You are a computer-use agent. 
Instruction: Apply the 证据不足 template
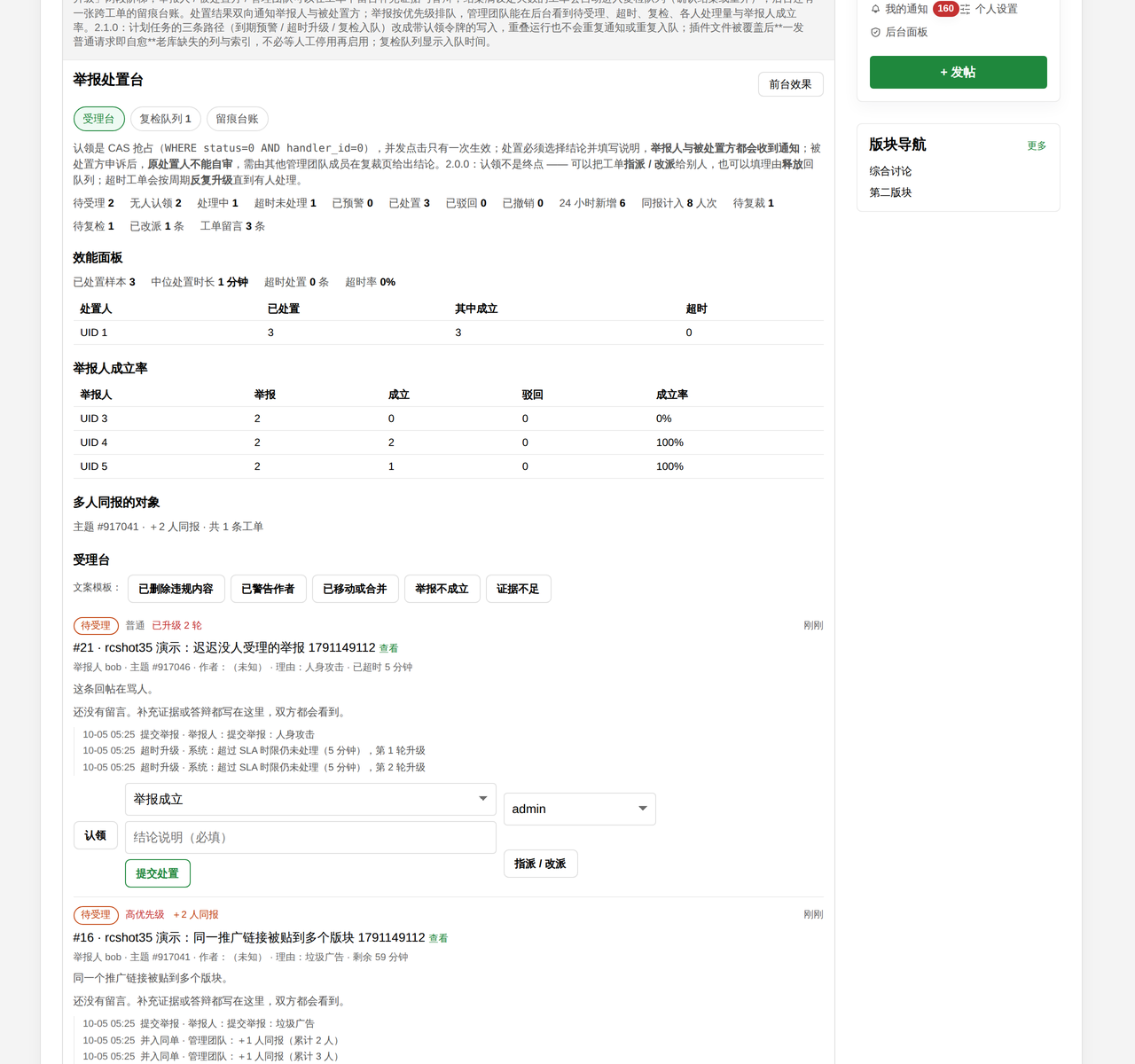pos(518,589)
